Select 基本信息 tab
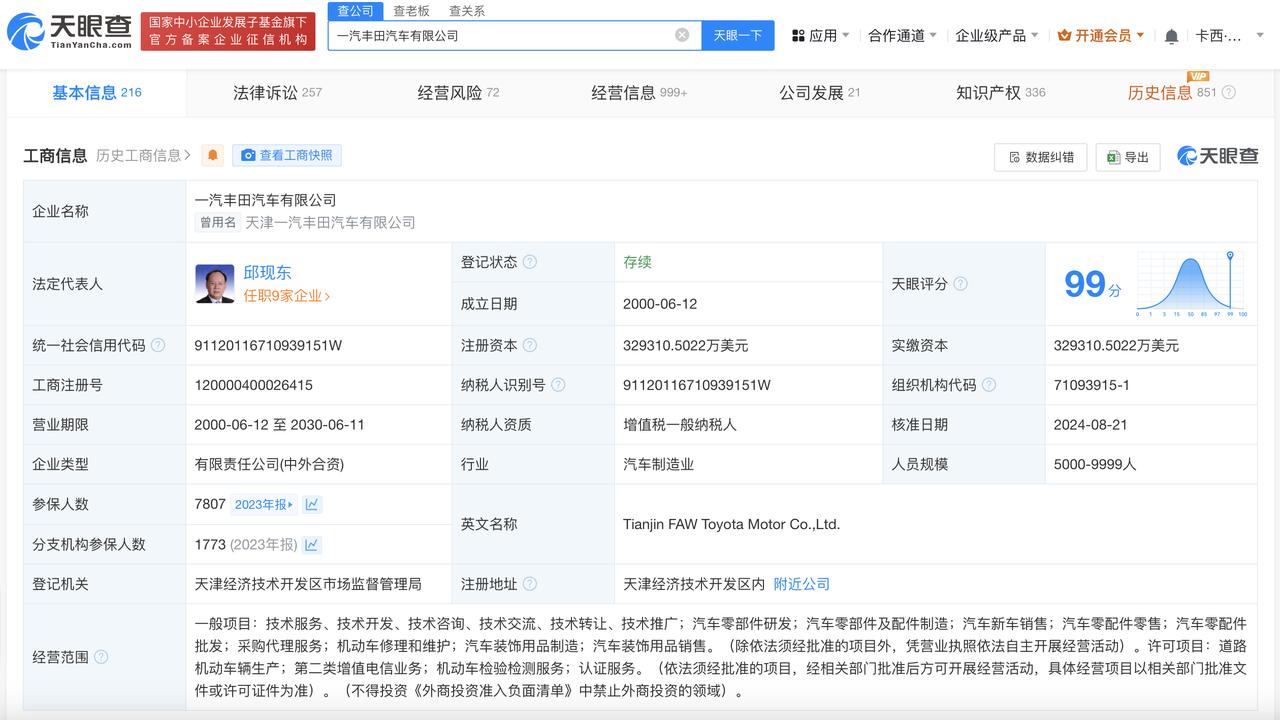The width and height of the screenshot is (1280, 720). coord(97,92)
